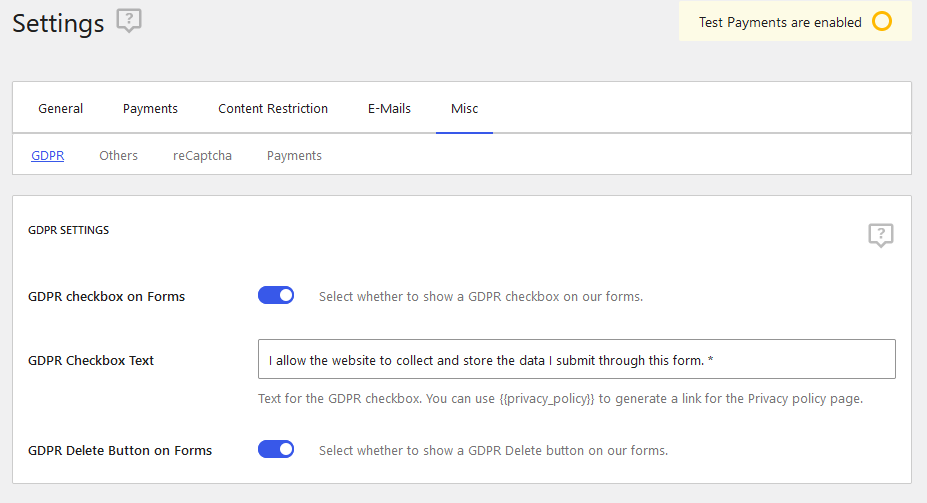Open the Payments sub-tab under Misc
This screenshot has width=927, height=503.
pos(294,155)
